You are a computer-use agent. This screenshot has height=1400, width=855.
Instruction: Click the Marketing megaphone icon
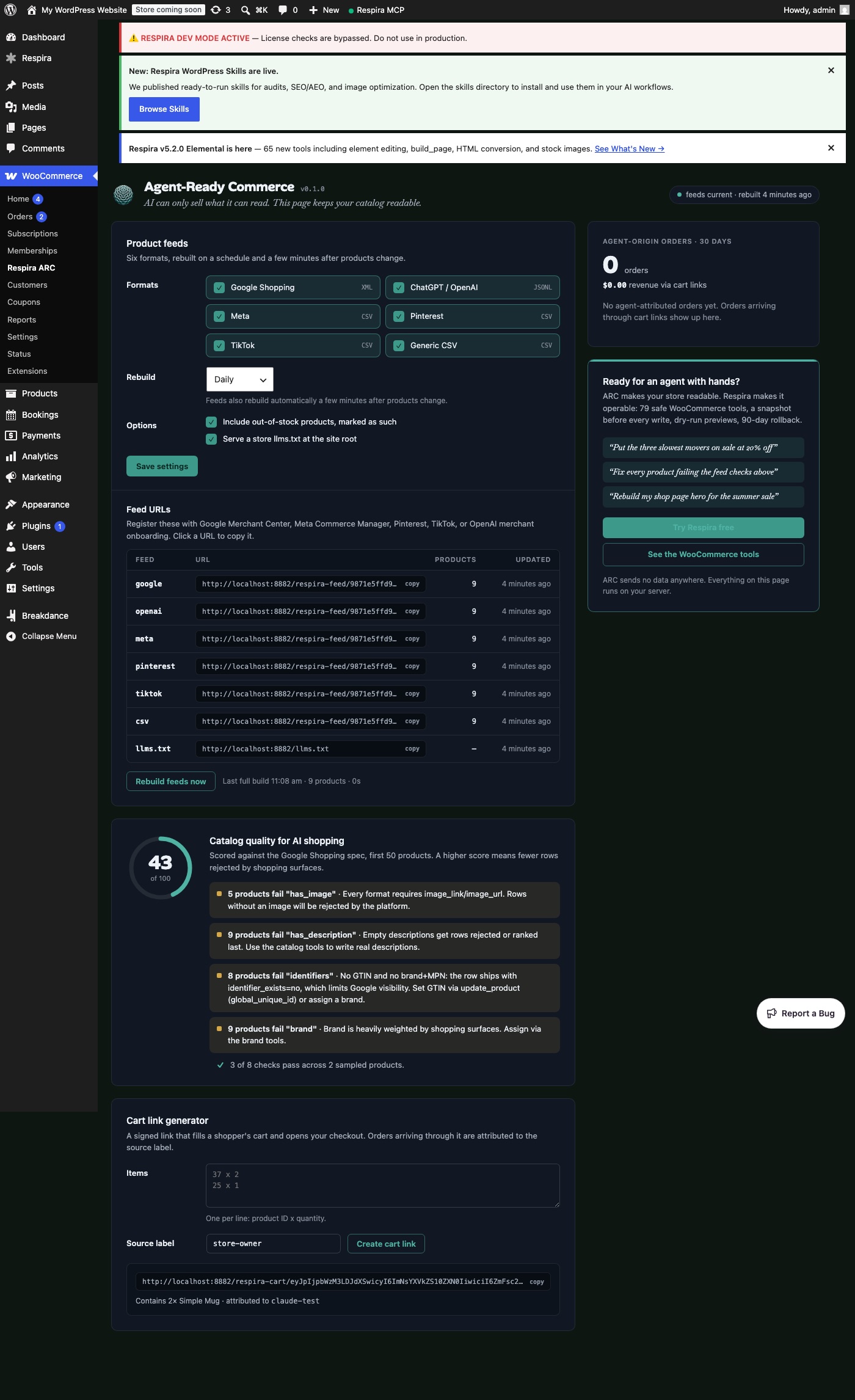click(x=11, y=477)
